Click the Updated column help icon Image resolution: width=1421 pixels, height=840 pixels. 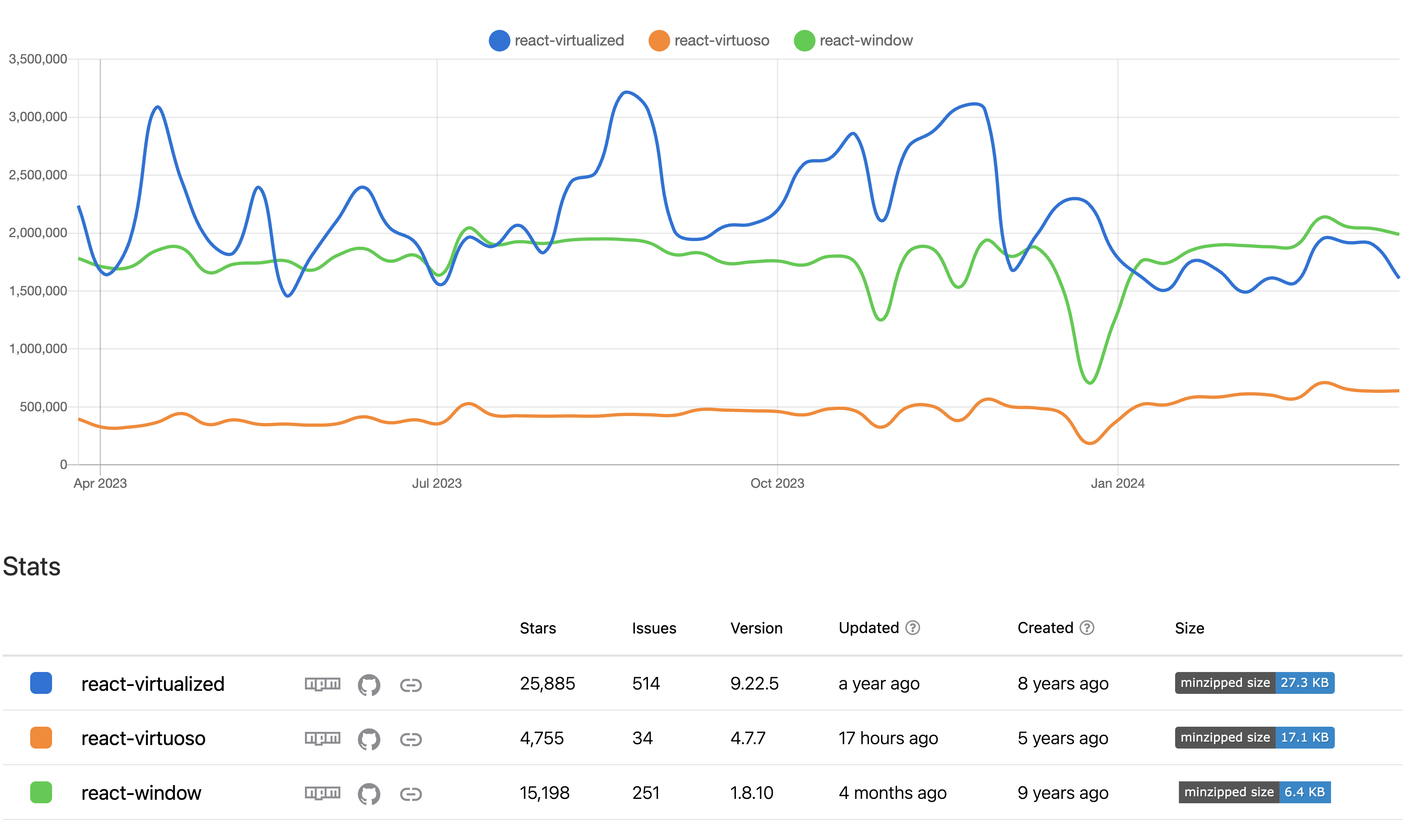tap(912, 628)
